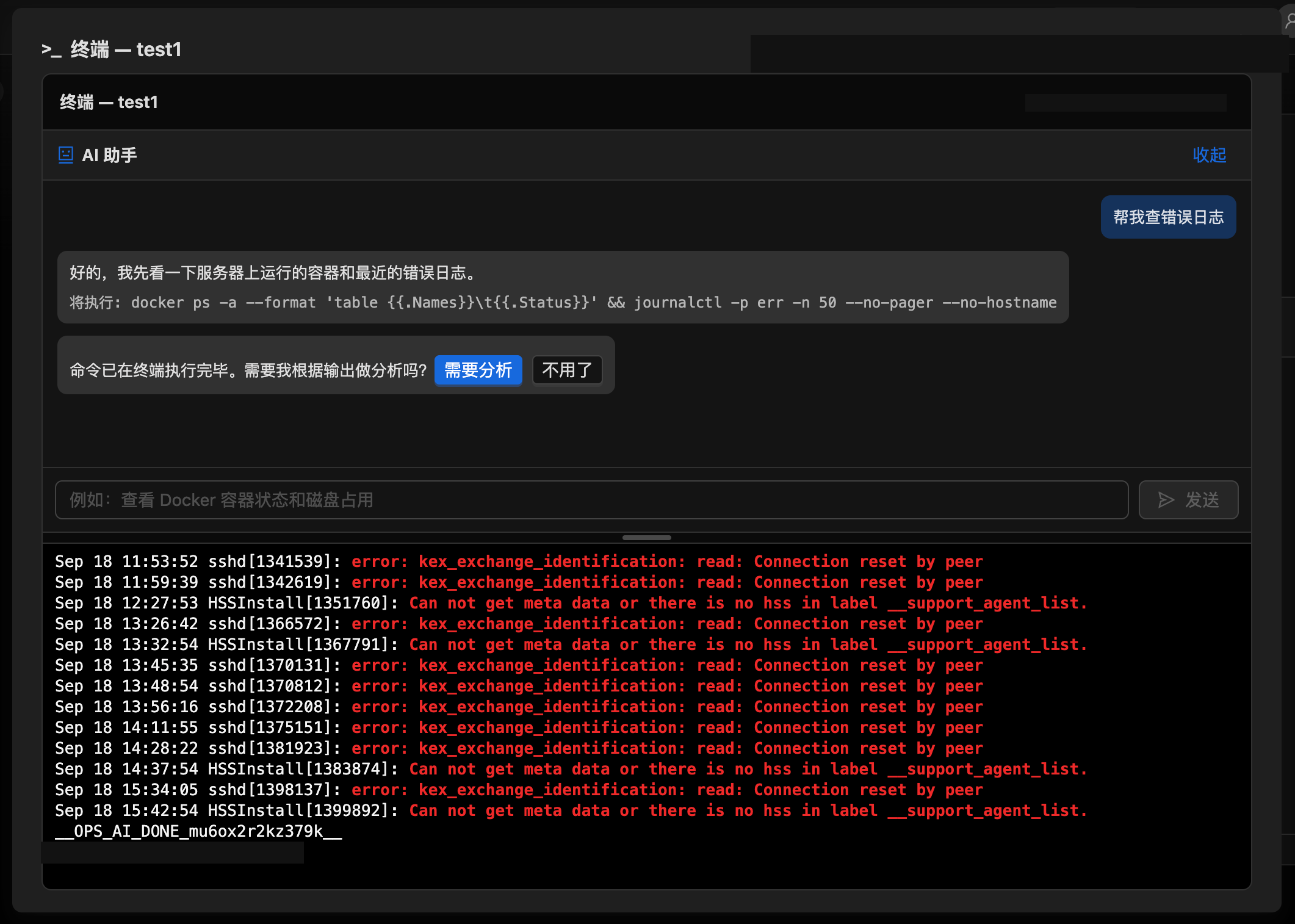The height and width of the screenshot is (924, 1295).
Task: Click the sshd[1341539] log line
Action: click(519, 561)
